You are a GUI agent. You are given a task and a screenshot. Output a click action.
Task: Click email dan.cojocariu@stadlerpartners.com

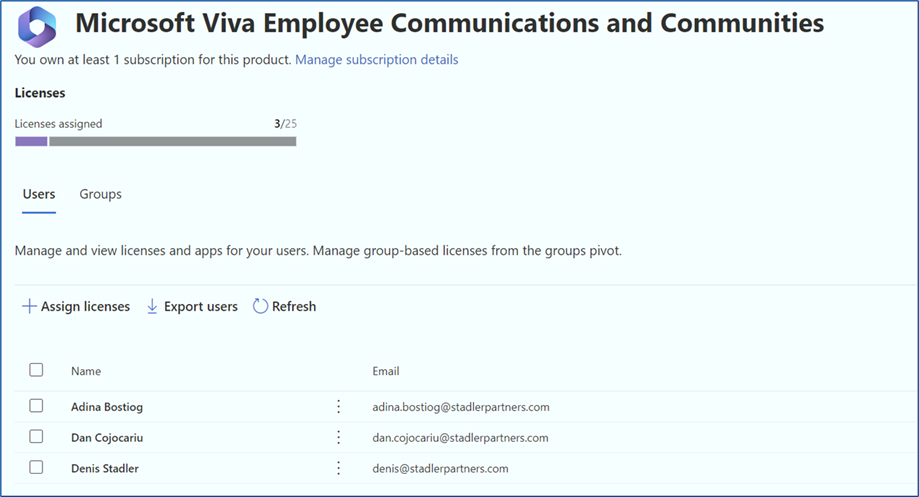click(x=460, y=438)
